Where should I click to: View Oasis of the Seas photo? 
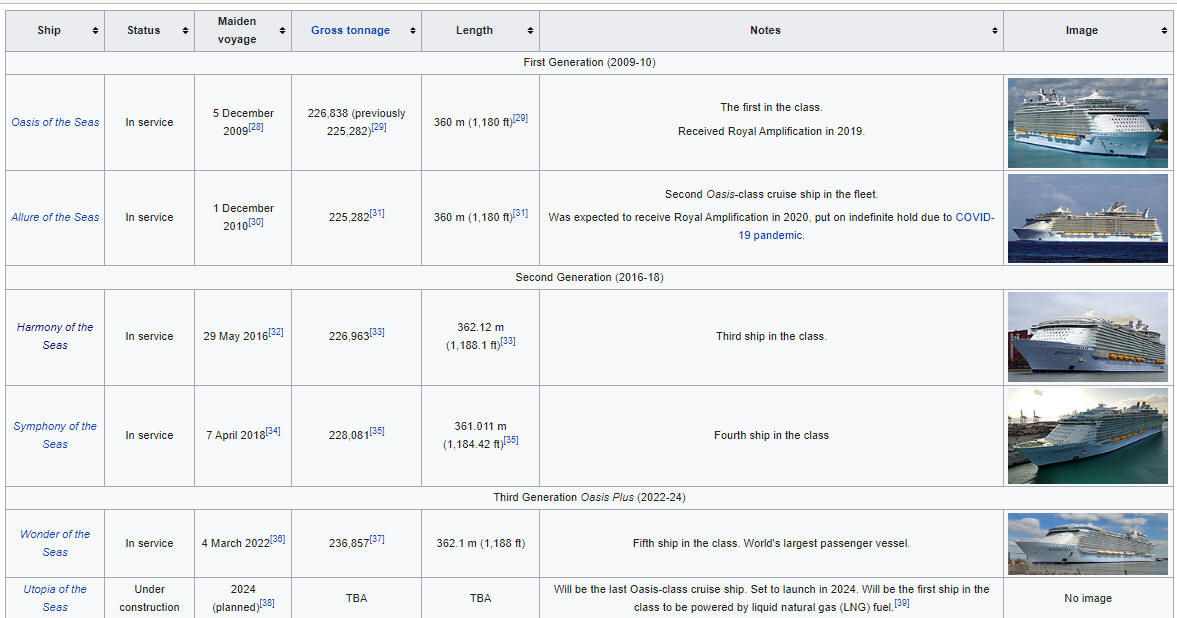[1088, 122]
